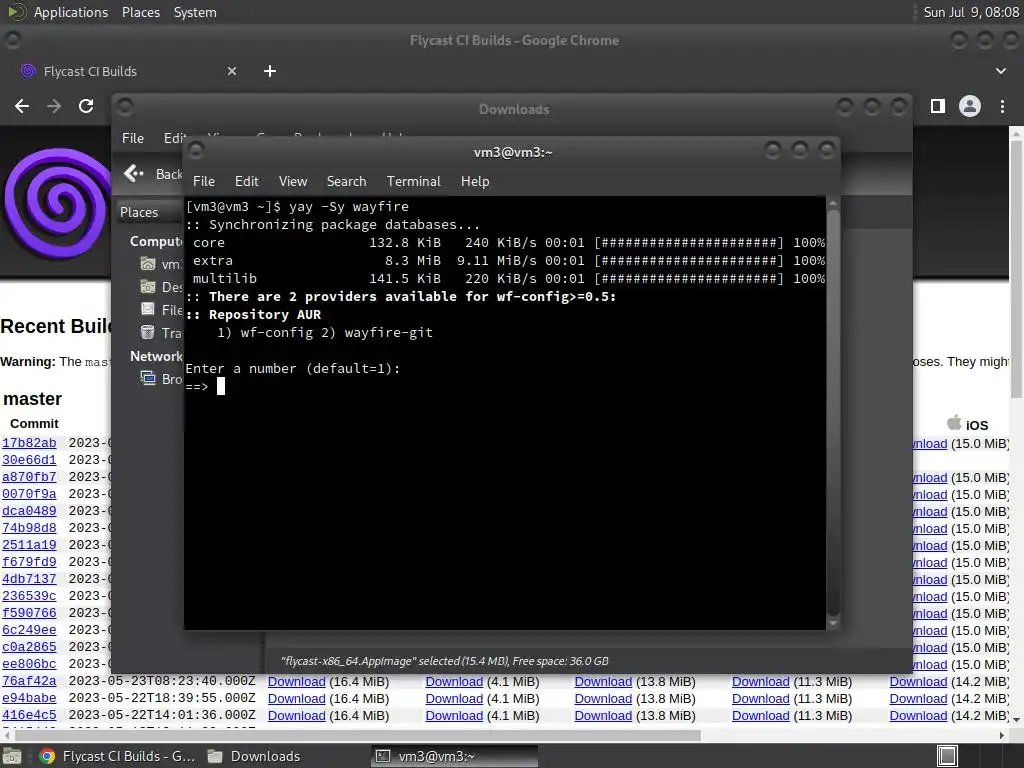Open Chrome tab search chevron
The width and height of the screenshot is (1024, 768).
[x=1000, y=71]
